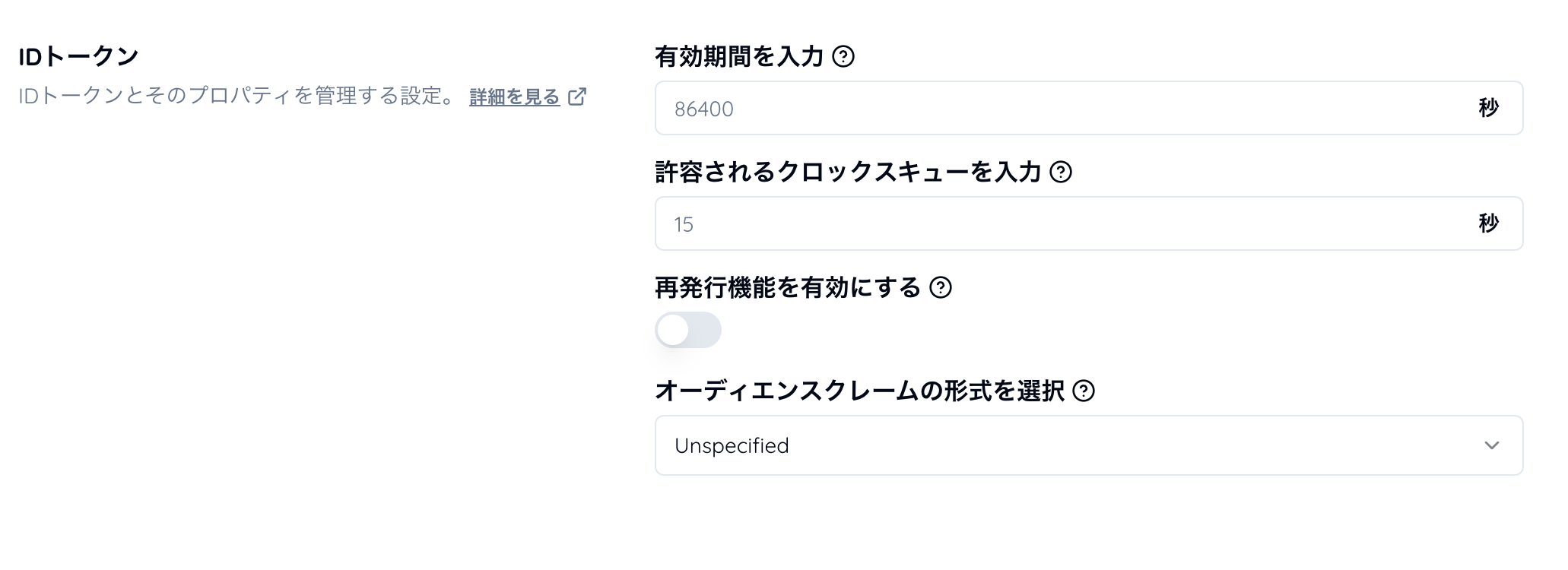Open the オーディエンスクレーム format dropdown
The image size is (1568, 570).
1088,445
